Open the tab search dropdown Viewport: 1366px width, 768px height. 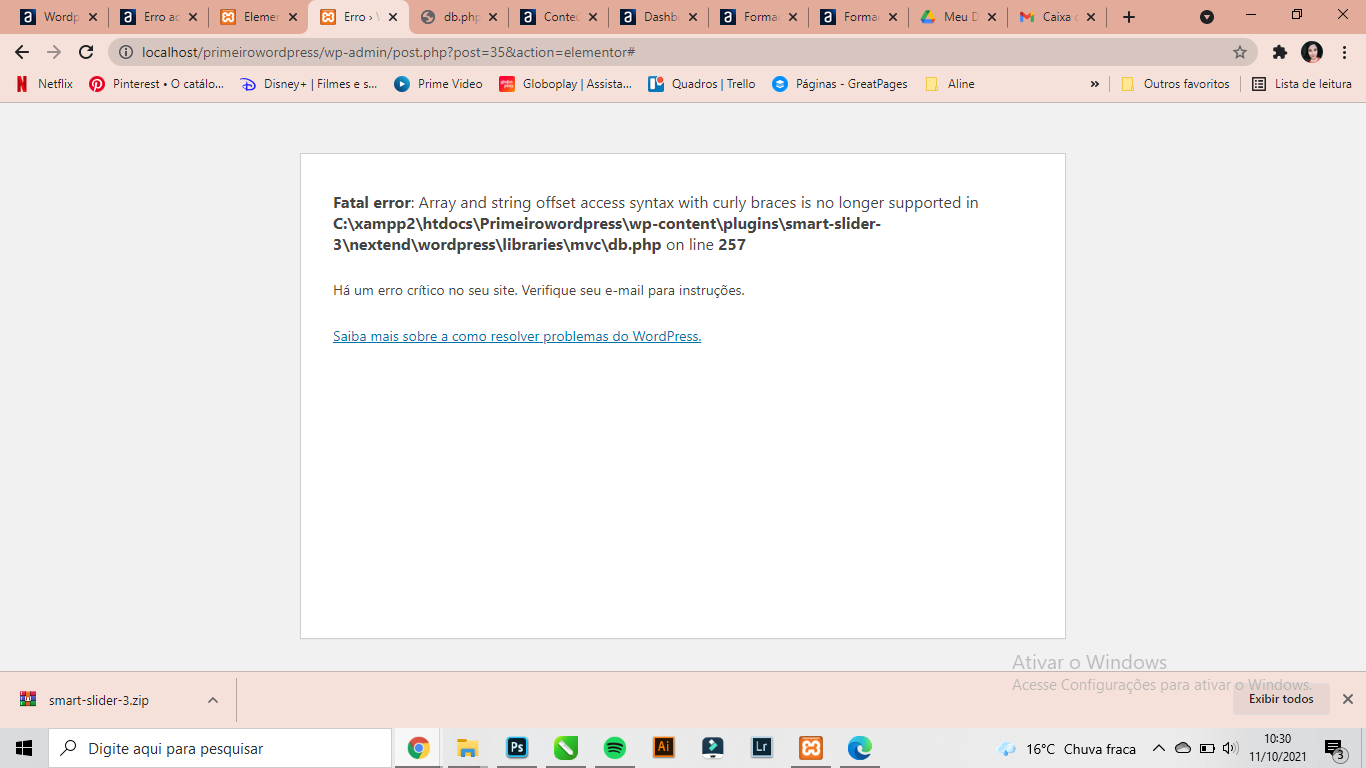point(1207,17)
